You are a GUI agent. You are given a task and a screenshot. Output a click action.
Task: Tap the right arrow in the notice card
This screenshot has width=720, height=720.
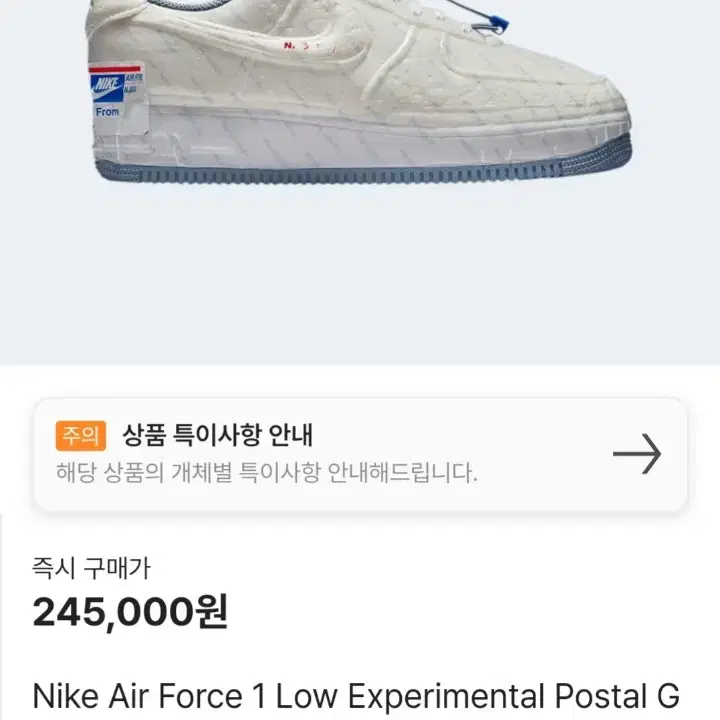click(637, 454)
